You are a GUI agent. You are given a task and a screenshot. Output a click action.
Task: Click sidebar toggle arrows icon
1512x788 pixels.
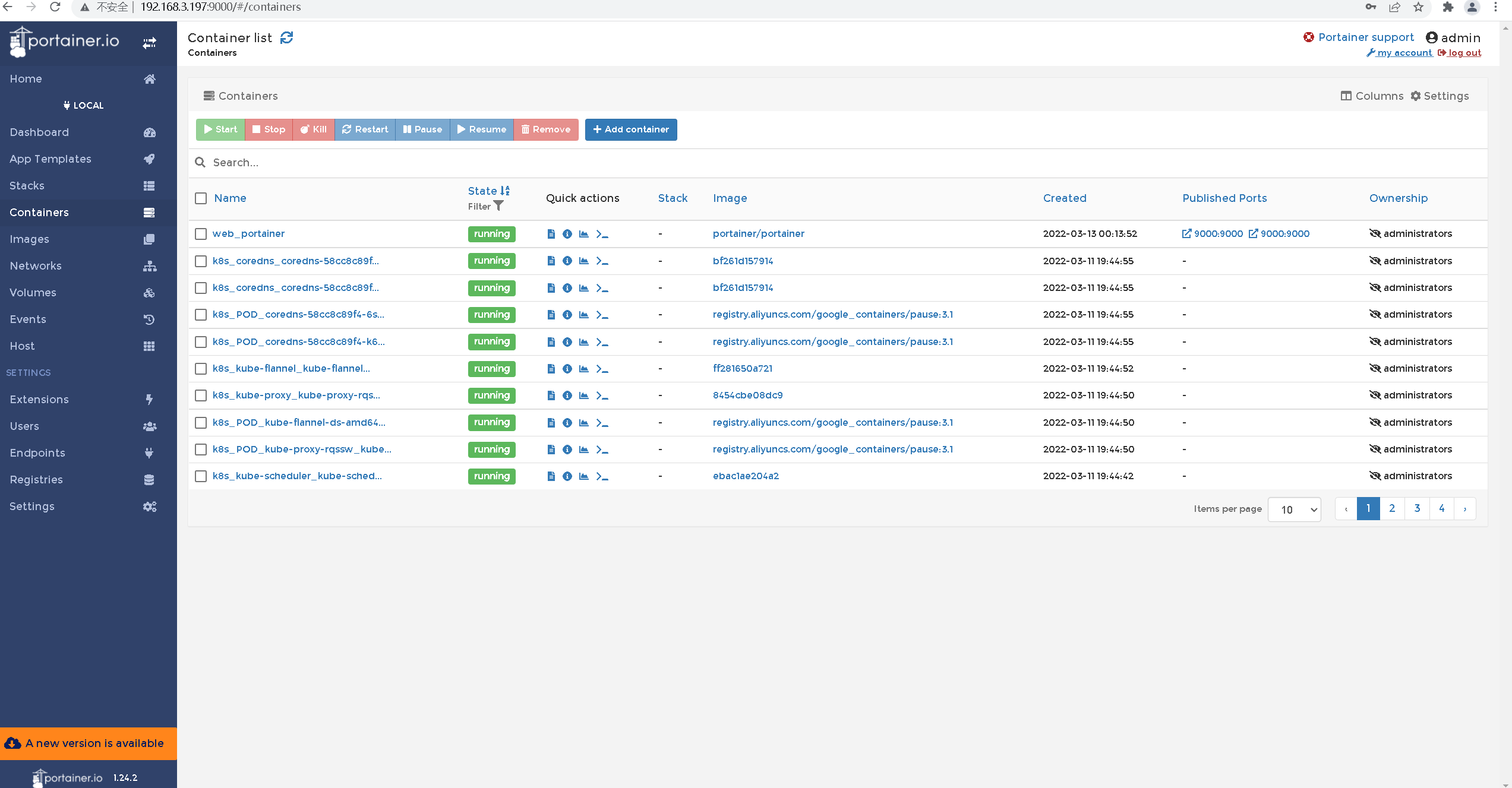coord(149,43)
